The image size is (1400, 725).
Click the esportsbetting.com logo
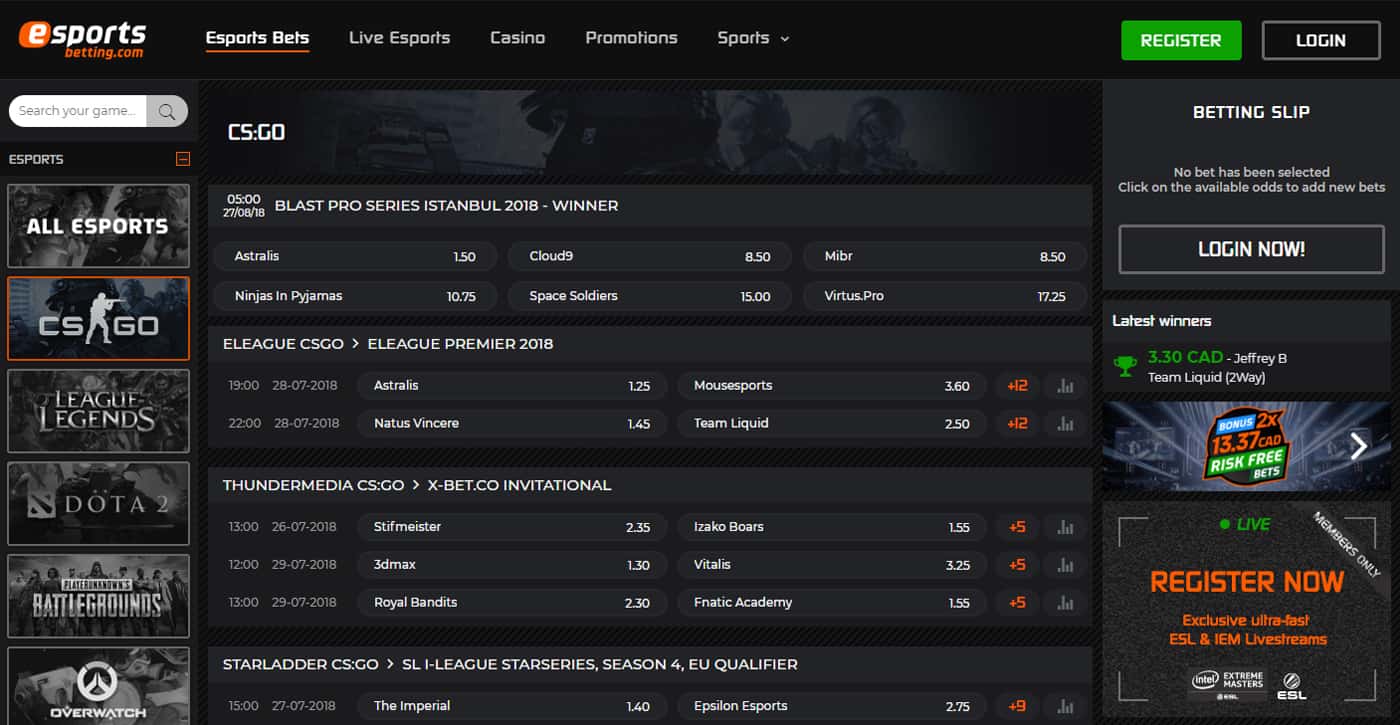(x=82, y=39)
